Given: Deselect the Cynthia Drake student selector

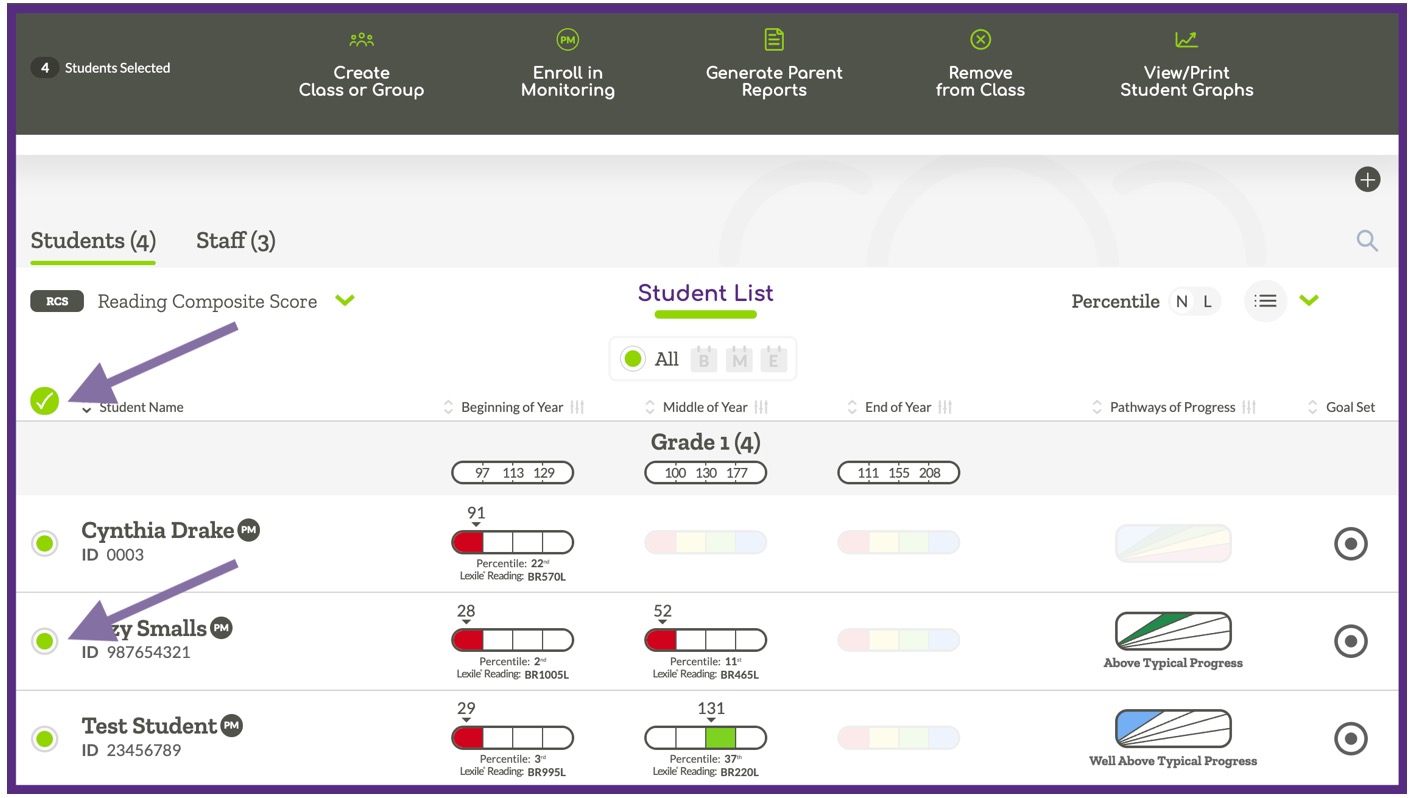Looking at the screenshot, I should point(45,544).
